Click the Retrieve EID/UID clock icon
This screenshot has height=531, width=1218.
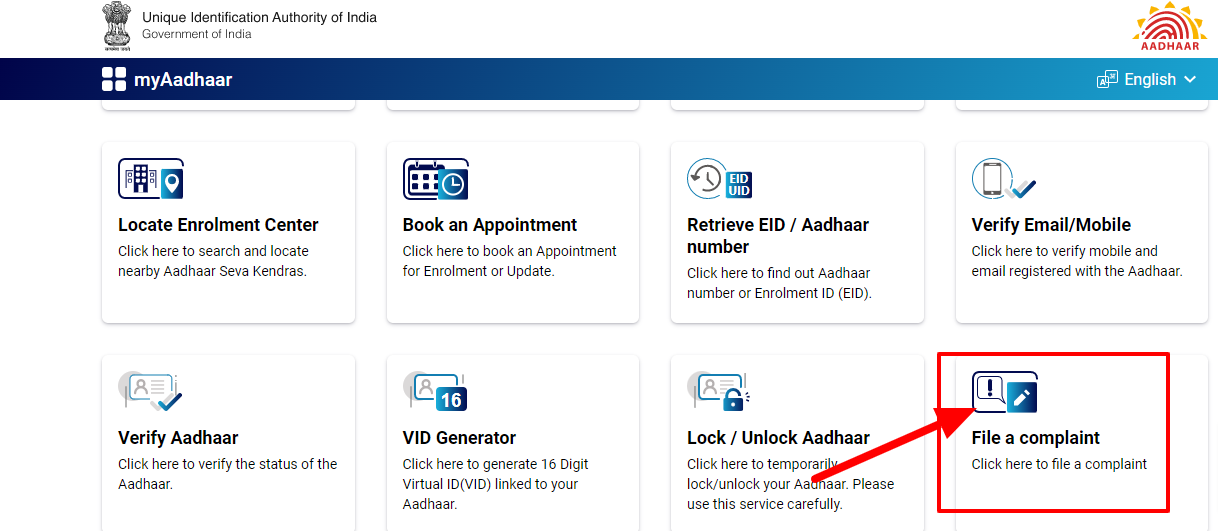(x=719, y=179)
